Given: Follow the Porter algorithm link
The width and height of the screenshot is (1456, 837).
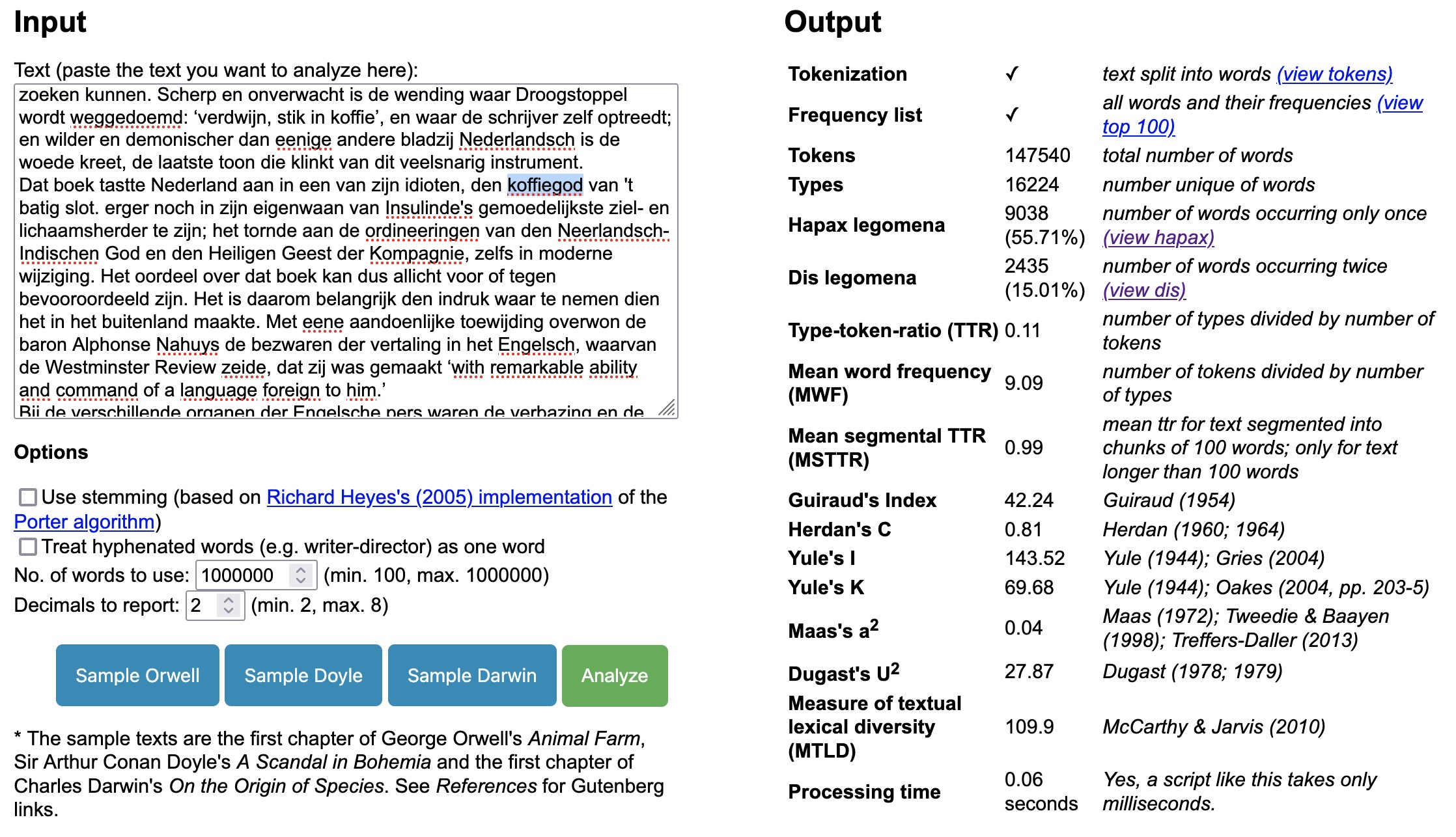Looking at the screenshot, I should tap(84, 522).
